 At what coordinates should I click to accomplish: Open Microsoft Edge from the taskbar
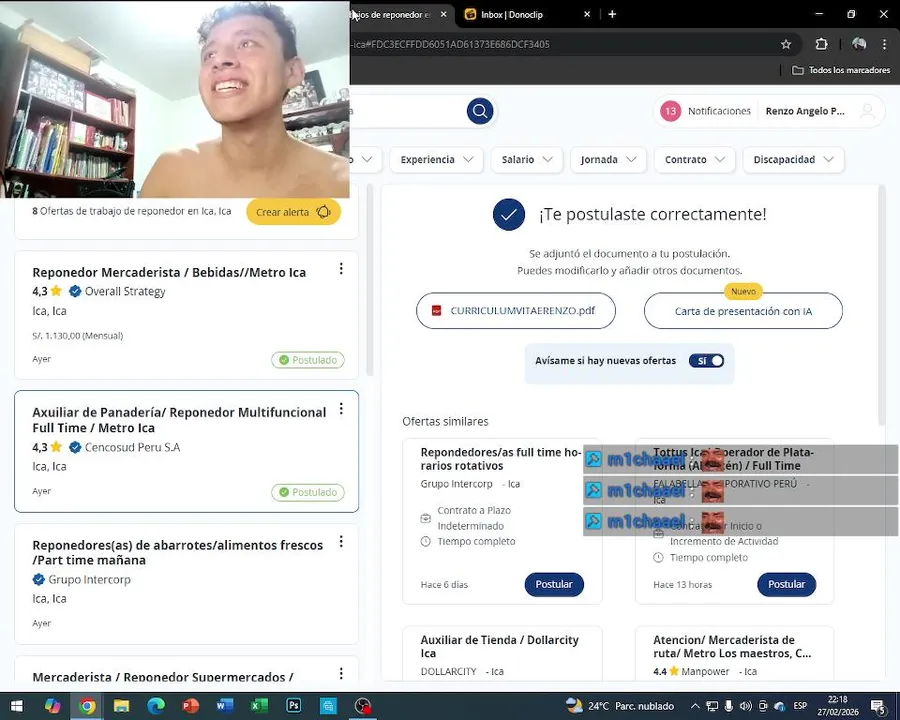click(x=156, y=706)
